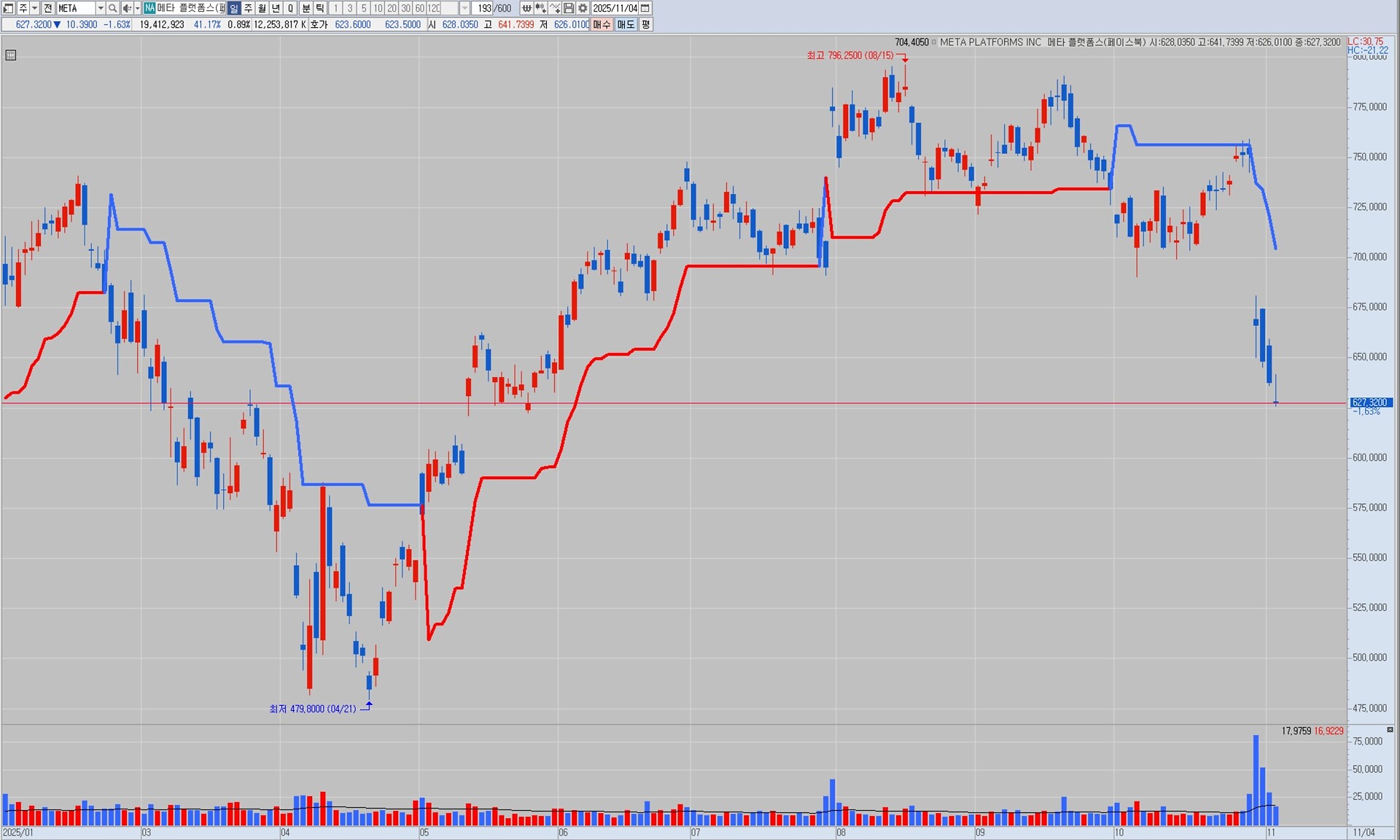
Task: Click the speaker sound icon
Action: (x=127, y=8)
